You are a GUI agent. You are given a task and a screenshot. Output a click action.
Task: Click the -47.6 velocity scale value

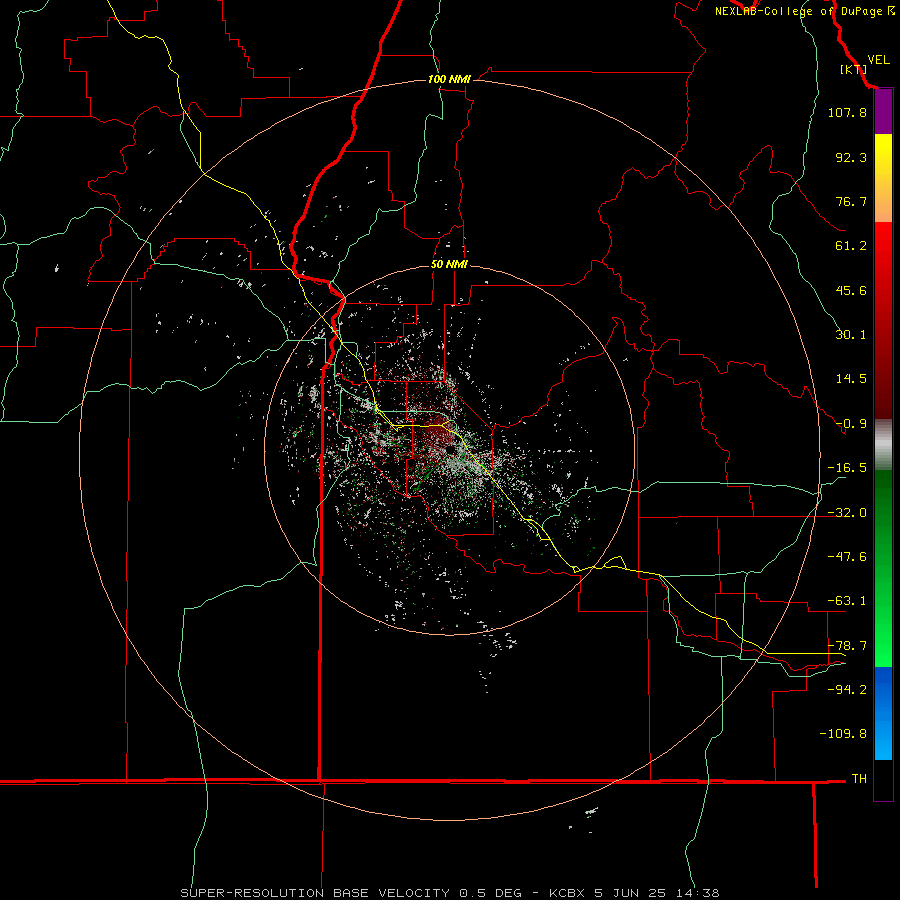(847, 557)
